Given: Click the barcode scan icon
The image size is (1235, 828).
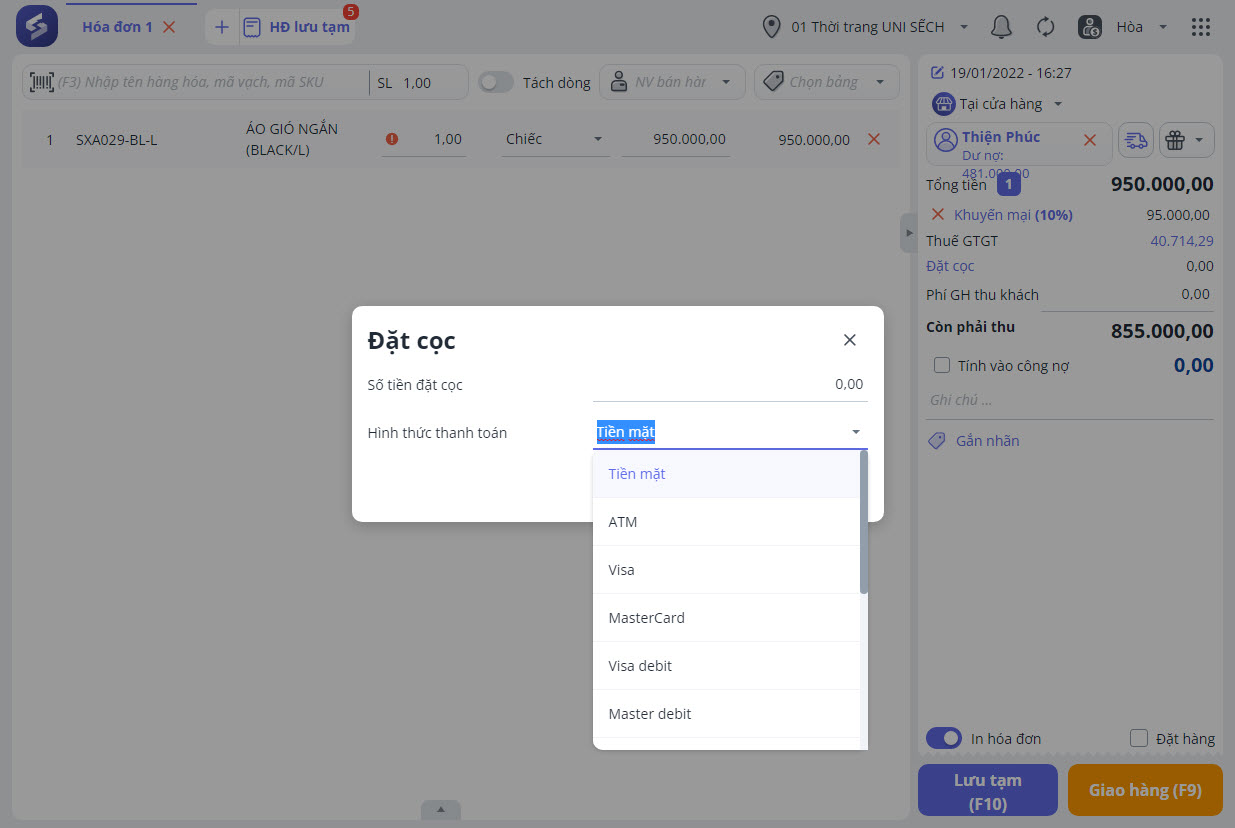Looking at the screenshot, I should (x=42, y=82).
